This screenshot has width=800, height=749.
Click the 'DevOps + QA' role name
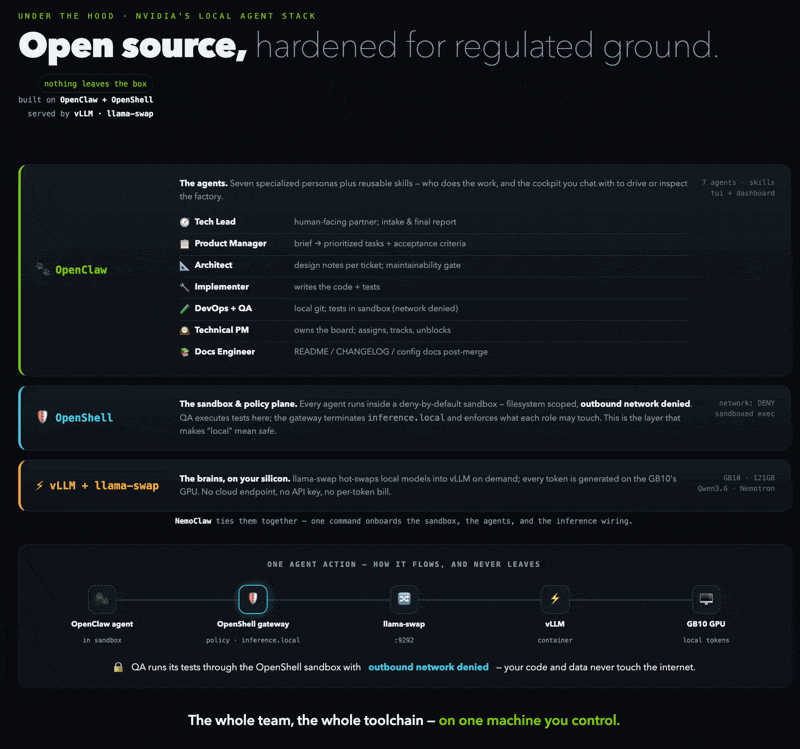pyautogui.click(x=223, y=308)
